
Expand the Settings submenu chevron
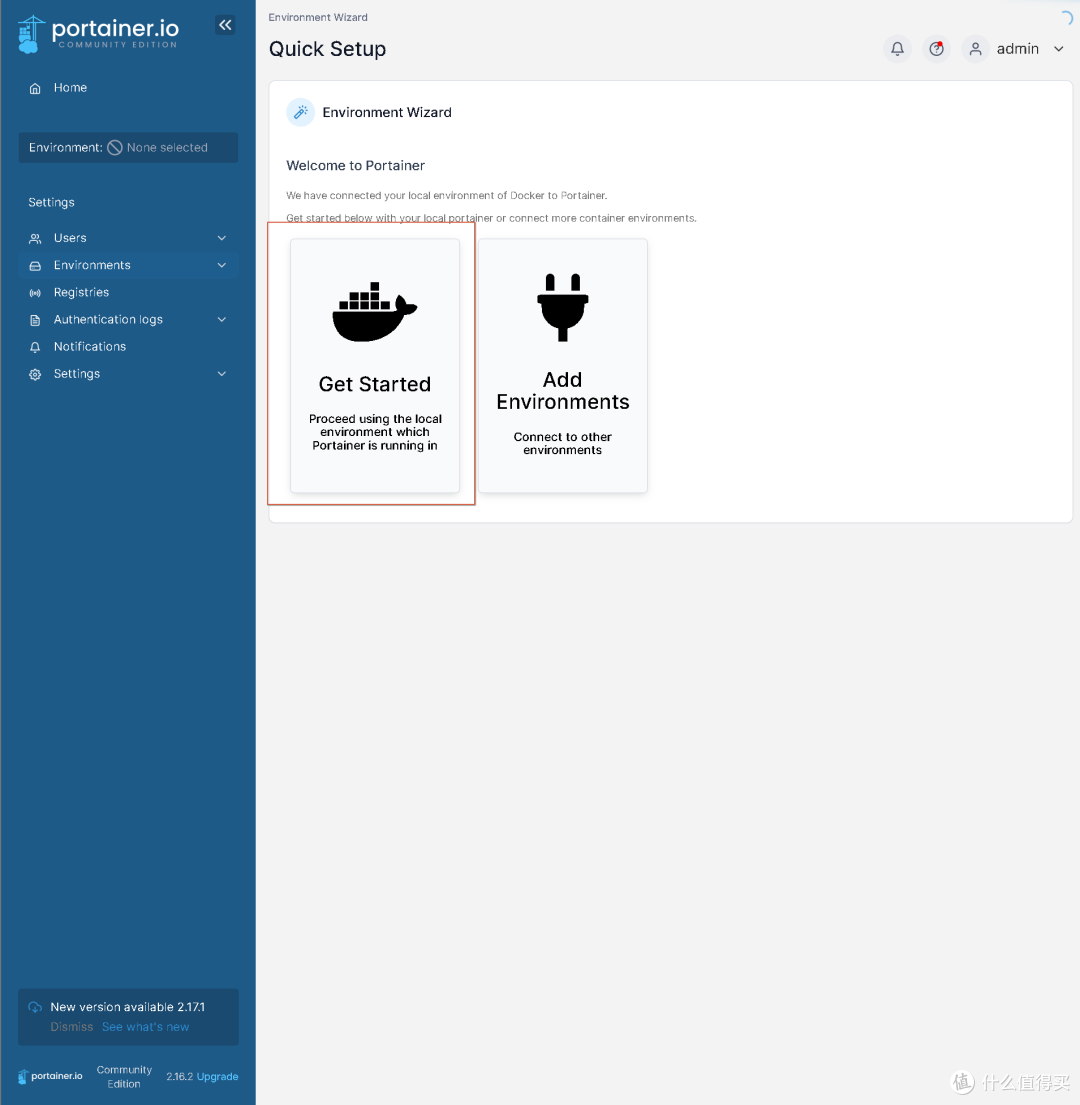(222, 374)
